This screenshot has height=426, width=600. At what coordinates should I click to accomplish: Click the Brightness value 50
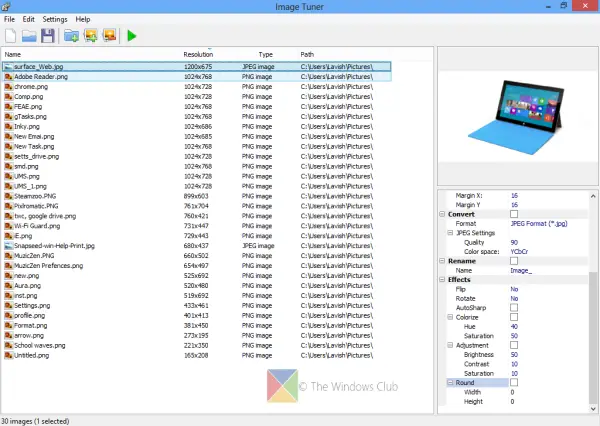pos(514,354)
